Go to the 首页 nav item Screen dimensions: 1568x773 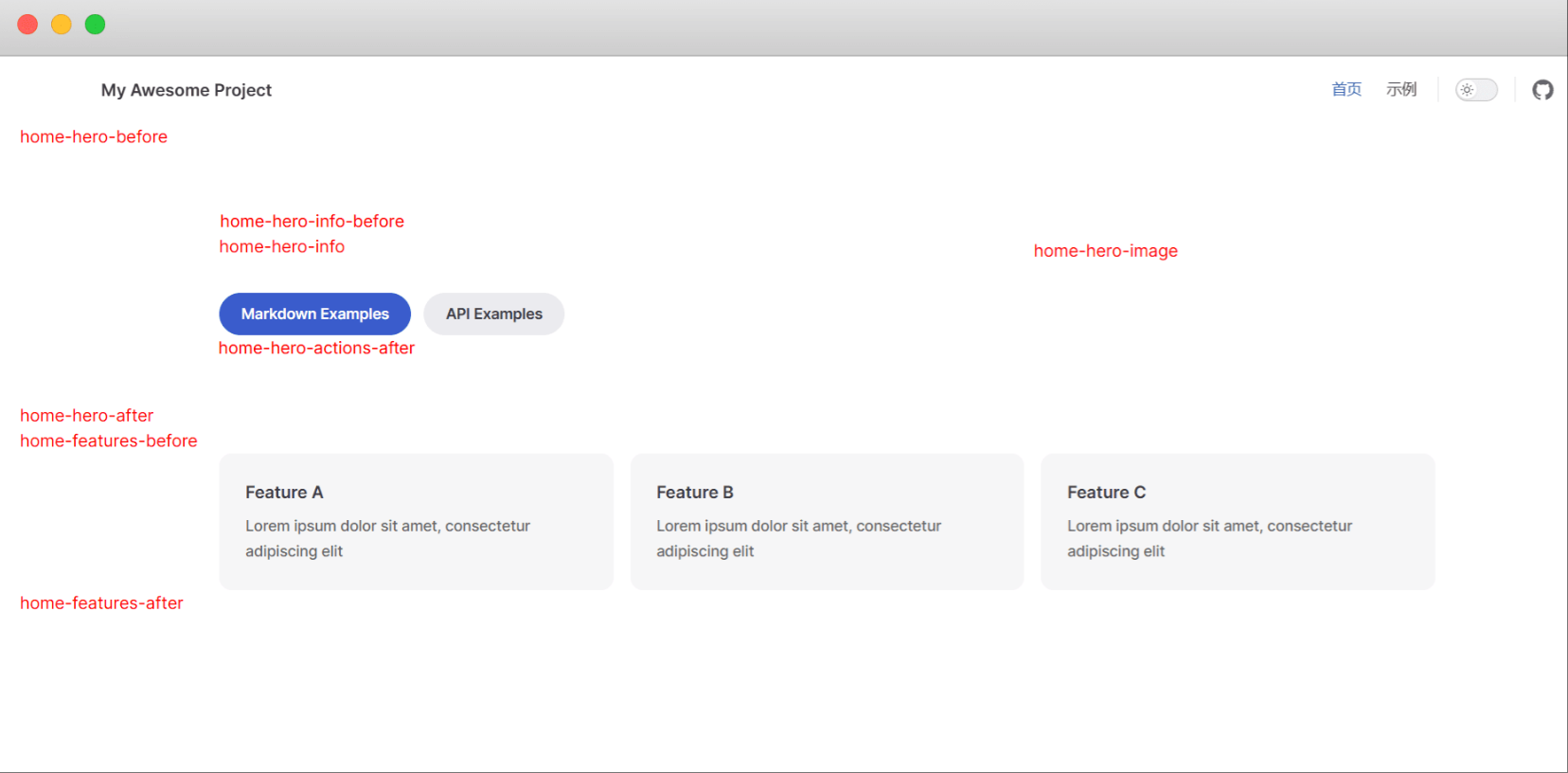1345,90
